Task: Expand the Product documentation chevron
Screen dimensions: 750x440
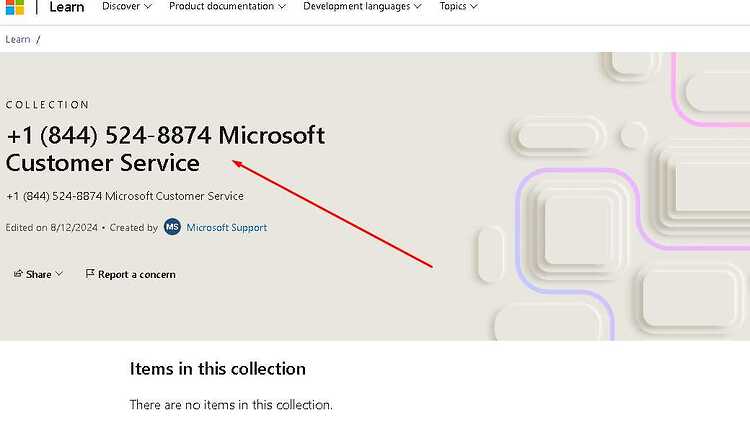Action: [282, 7]
